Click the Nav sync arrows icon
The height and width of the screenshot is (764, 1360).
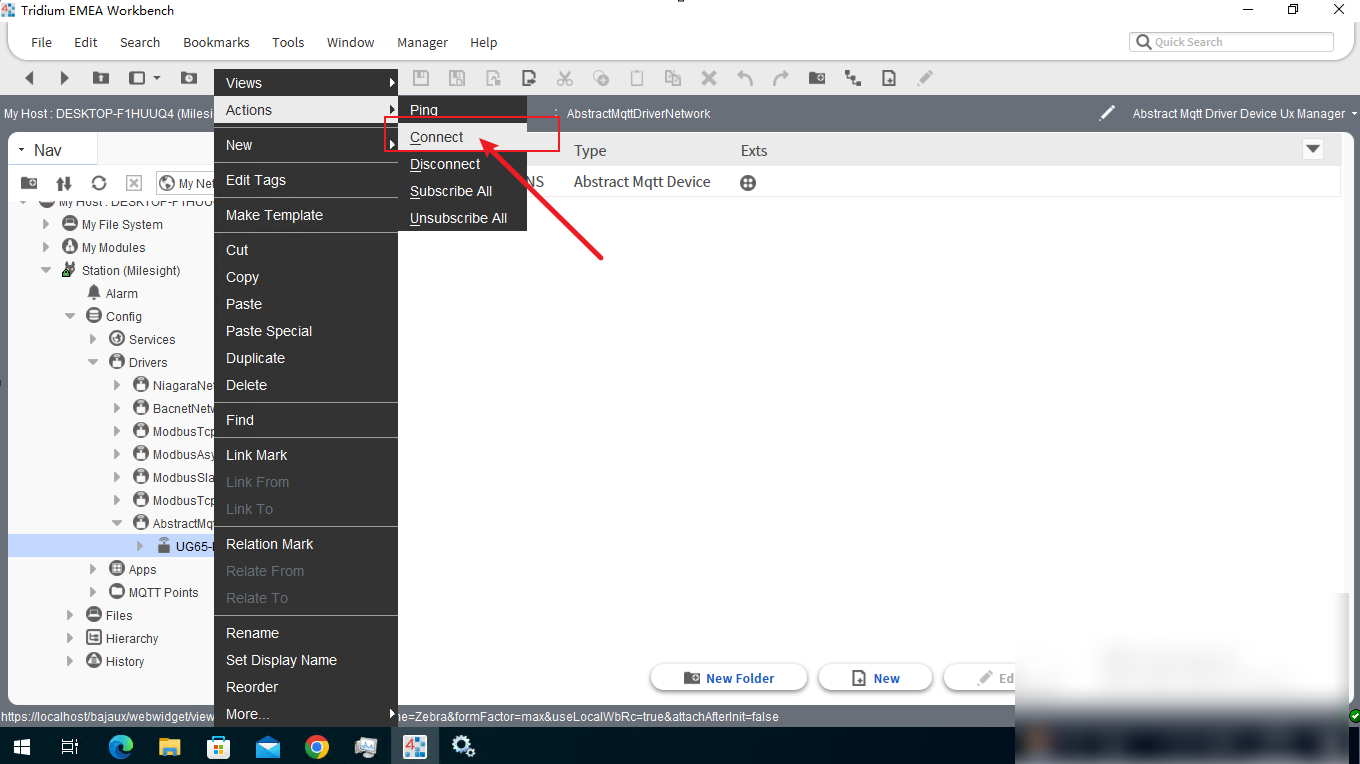point(64,183)
